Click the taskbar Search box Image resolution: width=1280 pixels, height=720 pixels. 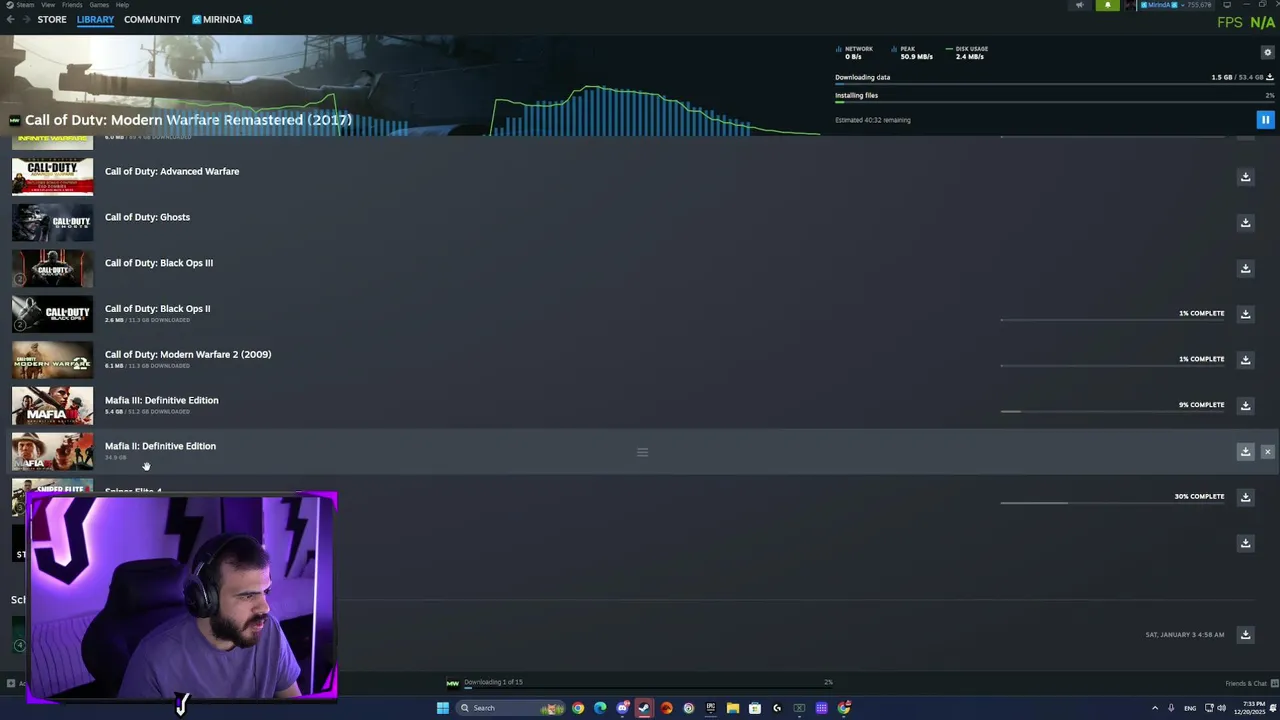pos(510,708)
